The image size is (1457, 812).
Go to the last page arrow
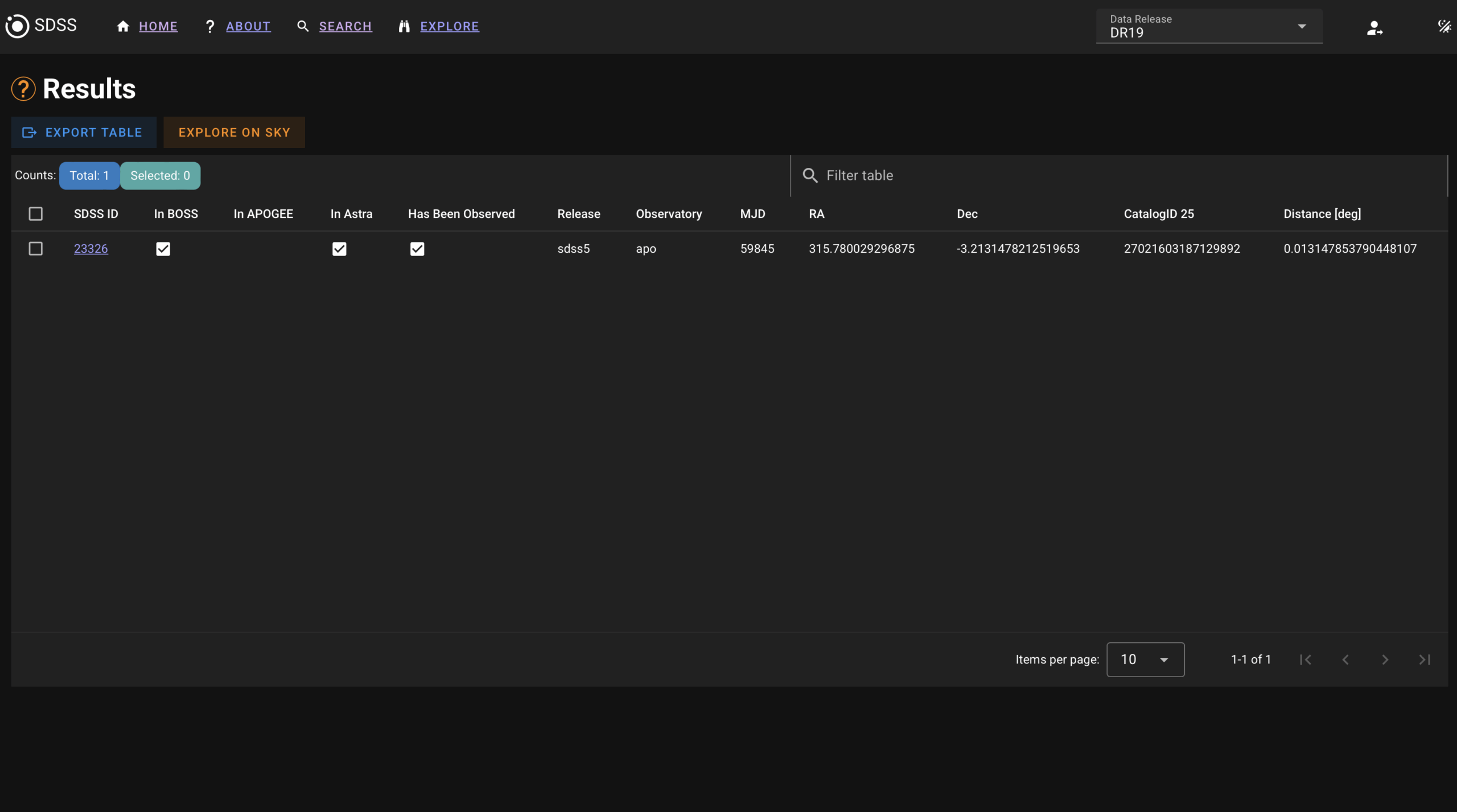(1425, 660)
